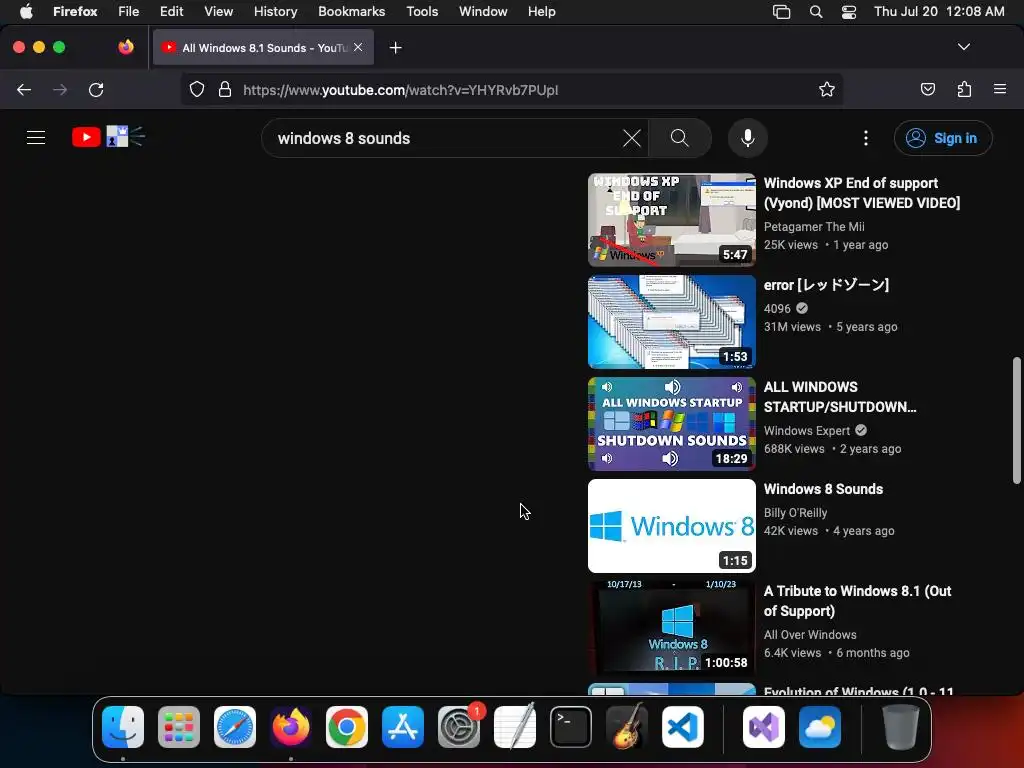Open tracking protection shield panel
The image size is (1024, 768).
197,89
